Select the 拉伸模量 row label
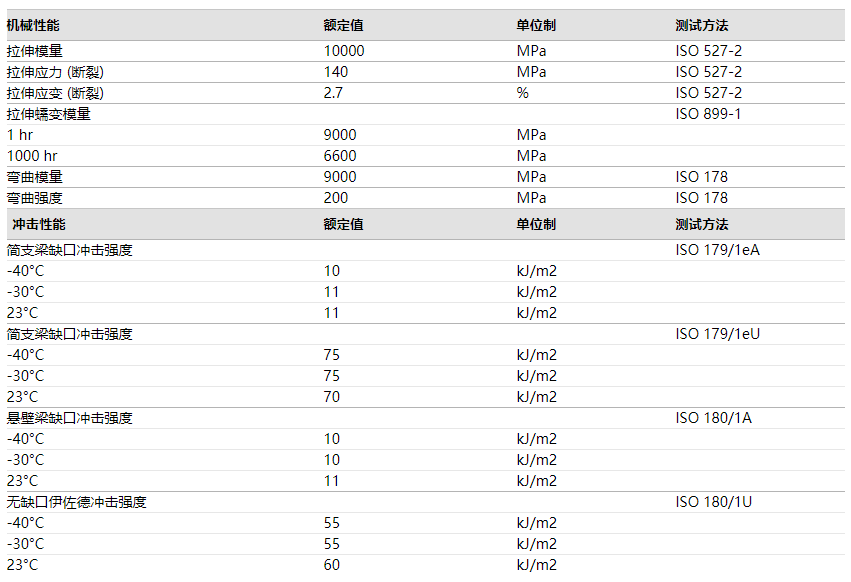 [x=35, y=51]
